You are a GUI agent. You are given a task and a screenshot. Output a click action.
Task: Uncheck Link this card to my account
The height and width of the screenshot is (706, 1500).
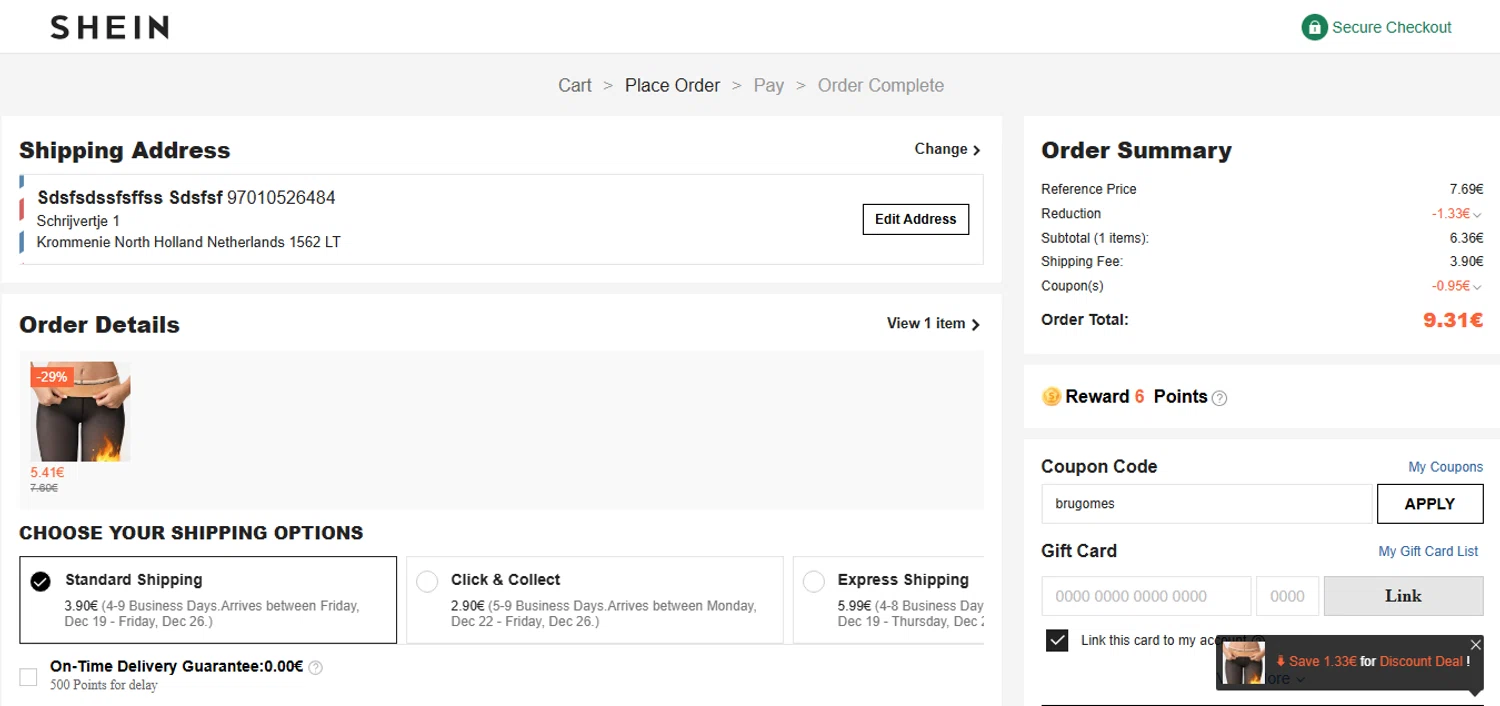[1056, 640]
